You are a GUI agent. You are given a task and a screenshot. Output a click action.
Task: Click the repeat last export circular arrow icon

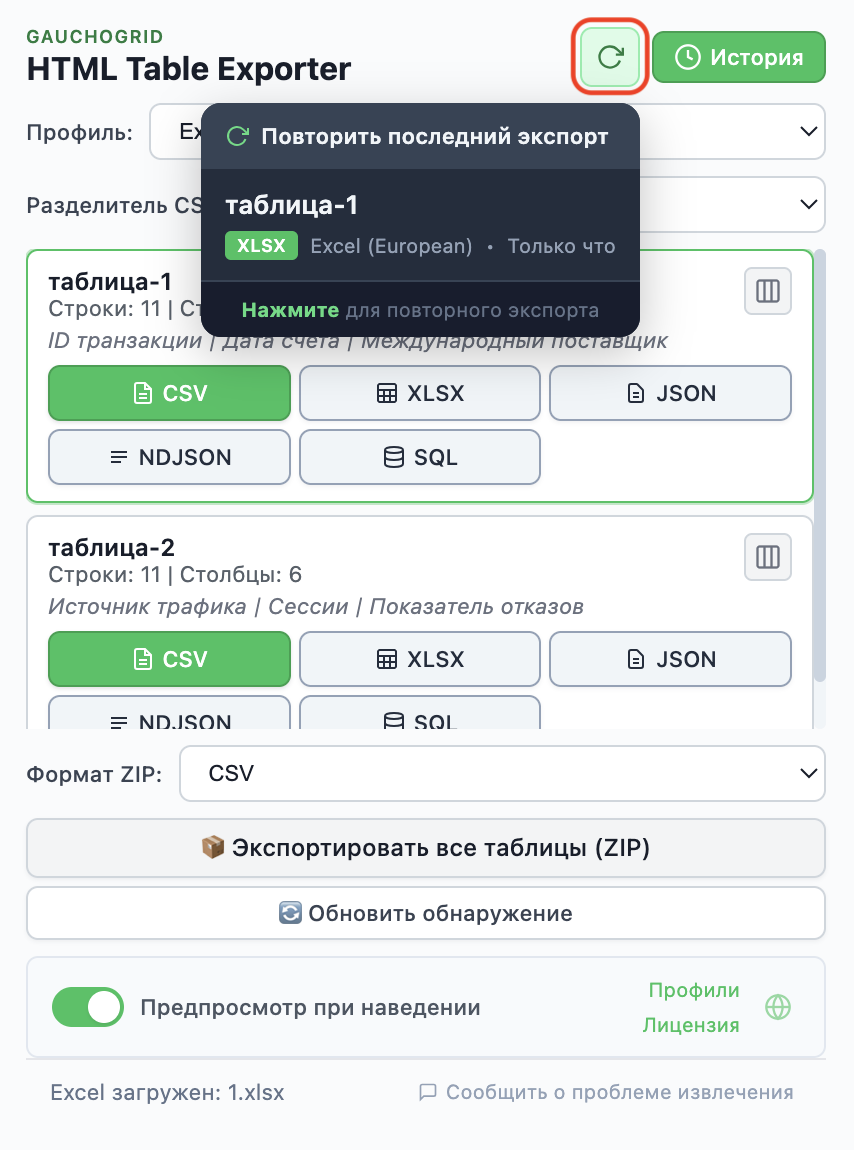click(x=609, y=57)
